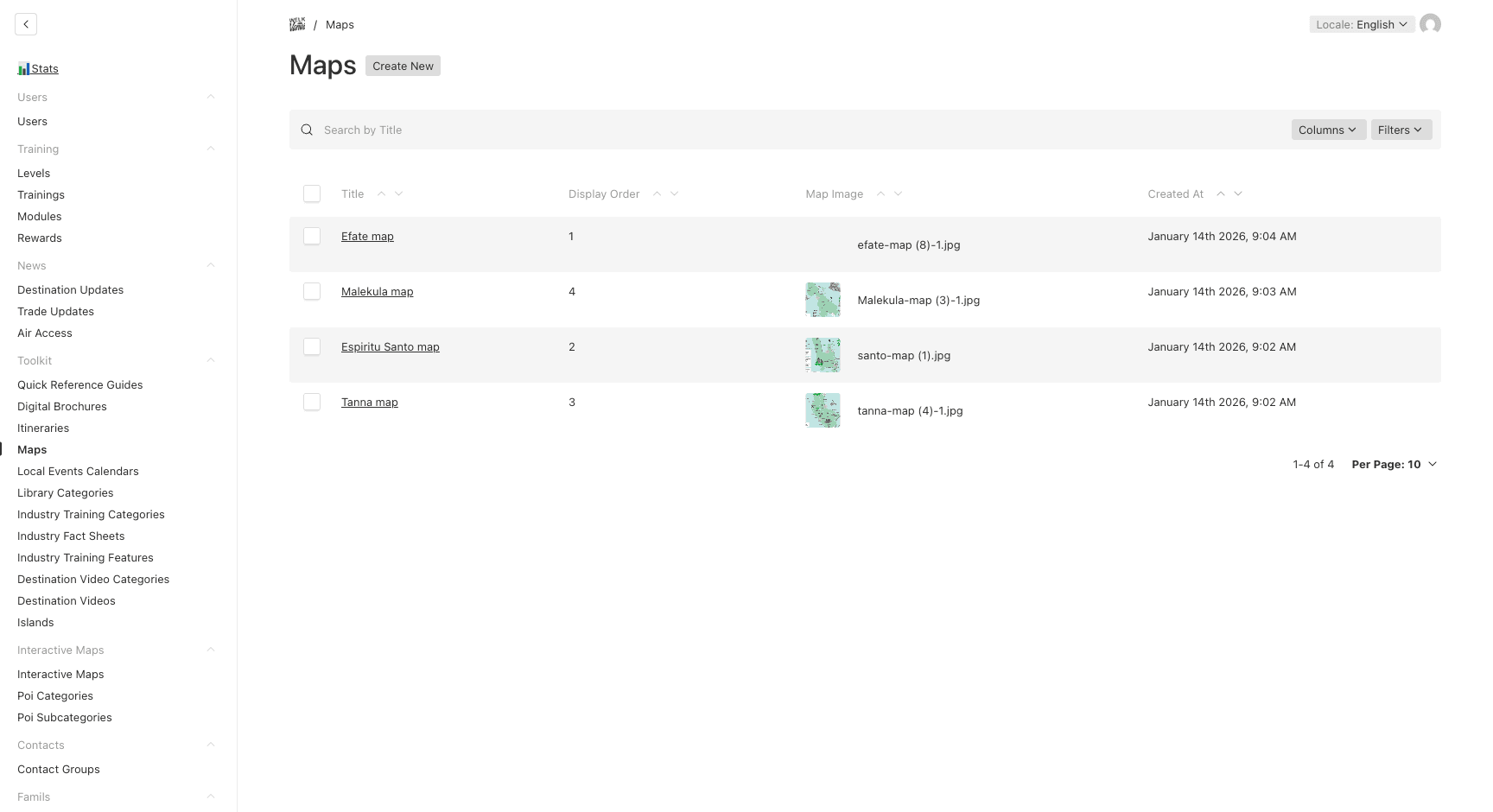This screenshot has width=1493, height=812.
Task: Select the Tanna map row checkbox
Action: pos(312,402)
